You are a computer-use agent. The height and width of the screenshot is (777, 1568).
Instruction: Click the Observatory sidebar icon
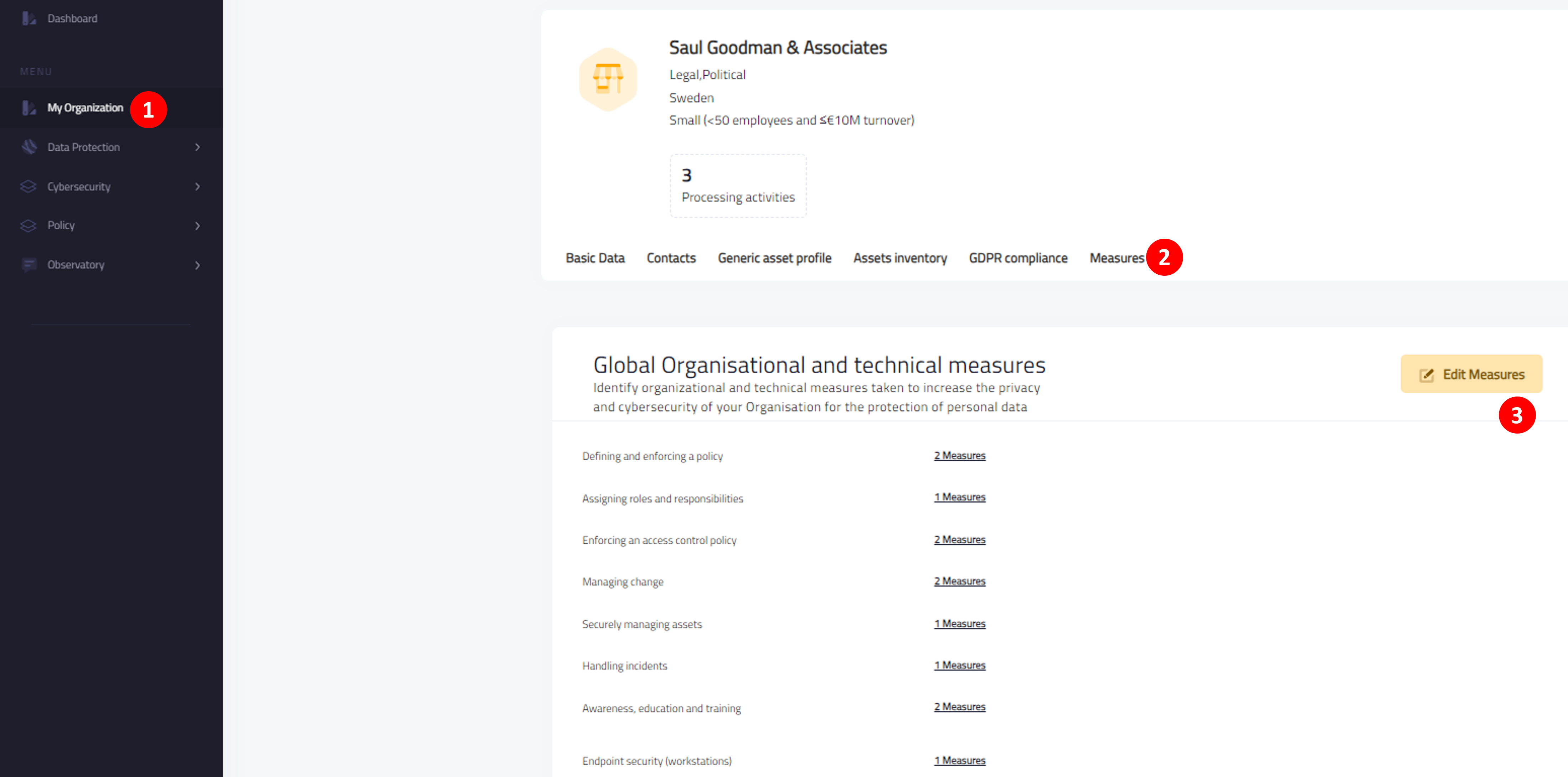click(29, 265)
